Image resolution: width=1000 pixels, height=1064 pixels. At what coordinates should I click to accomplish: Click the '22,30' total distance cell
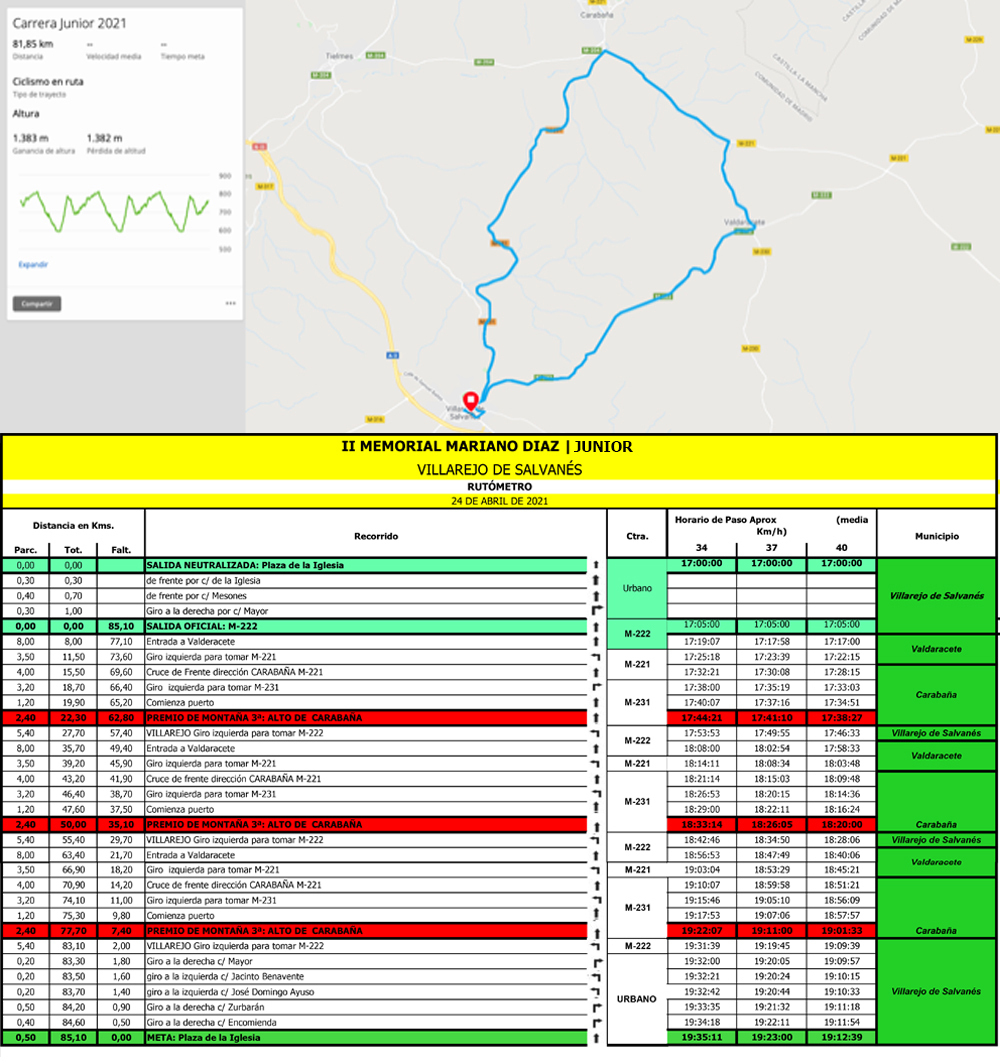point(73,718)
